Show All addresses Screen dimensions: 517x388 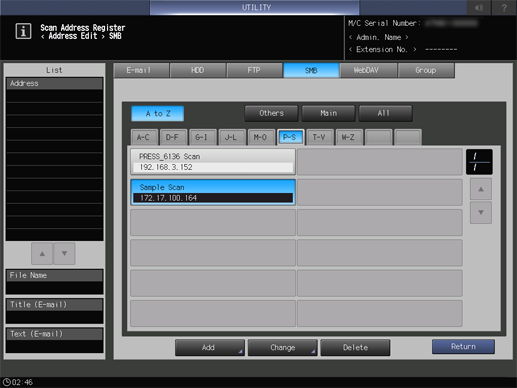click(x=385, y=113)
